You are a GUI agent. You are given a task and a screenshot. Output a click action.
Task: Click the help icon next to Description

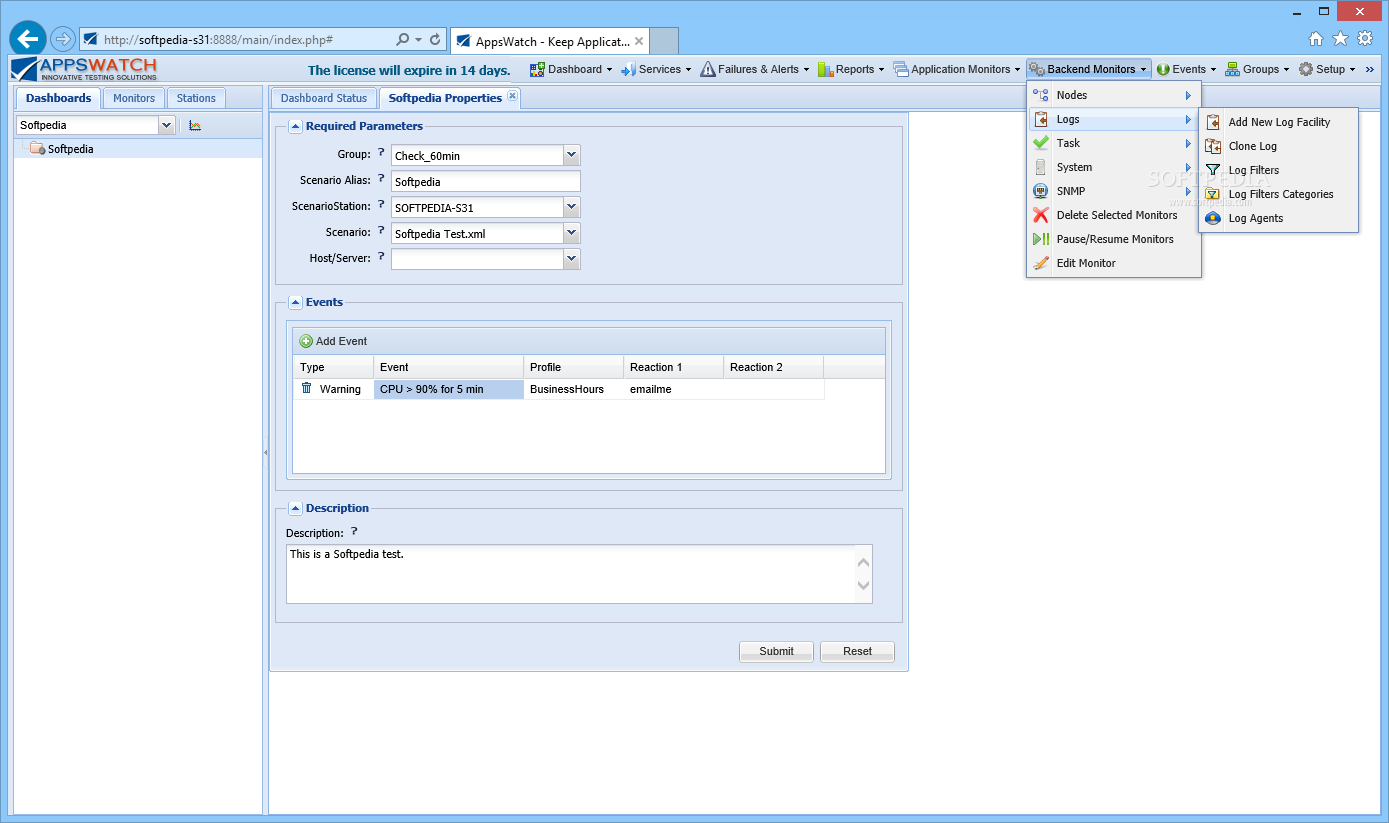(x=354, y=532)
